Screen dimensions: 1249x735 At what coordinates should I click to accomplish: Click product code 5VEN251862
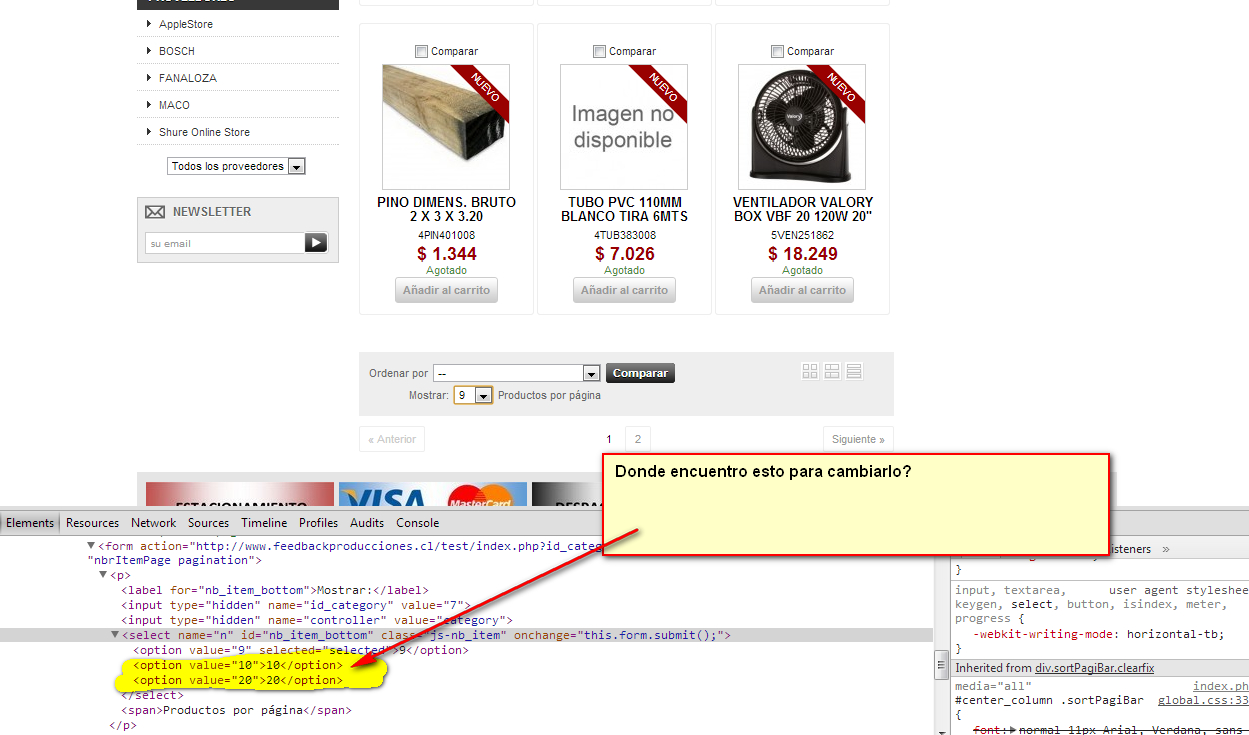click(802, 236)
